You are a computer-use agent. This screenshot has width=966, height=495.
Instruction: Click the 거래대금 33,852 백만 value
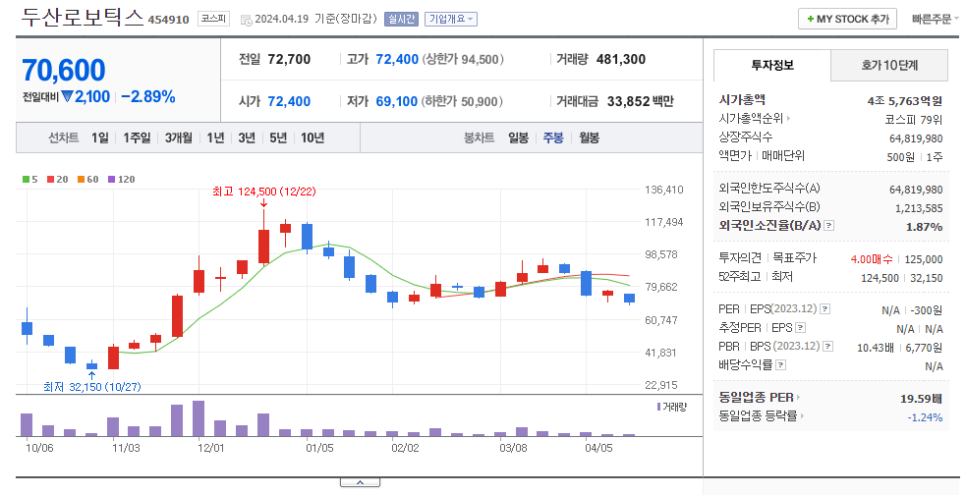click(641, 102)
